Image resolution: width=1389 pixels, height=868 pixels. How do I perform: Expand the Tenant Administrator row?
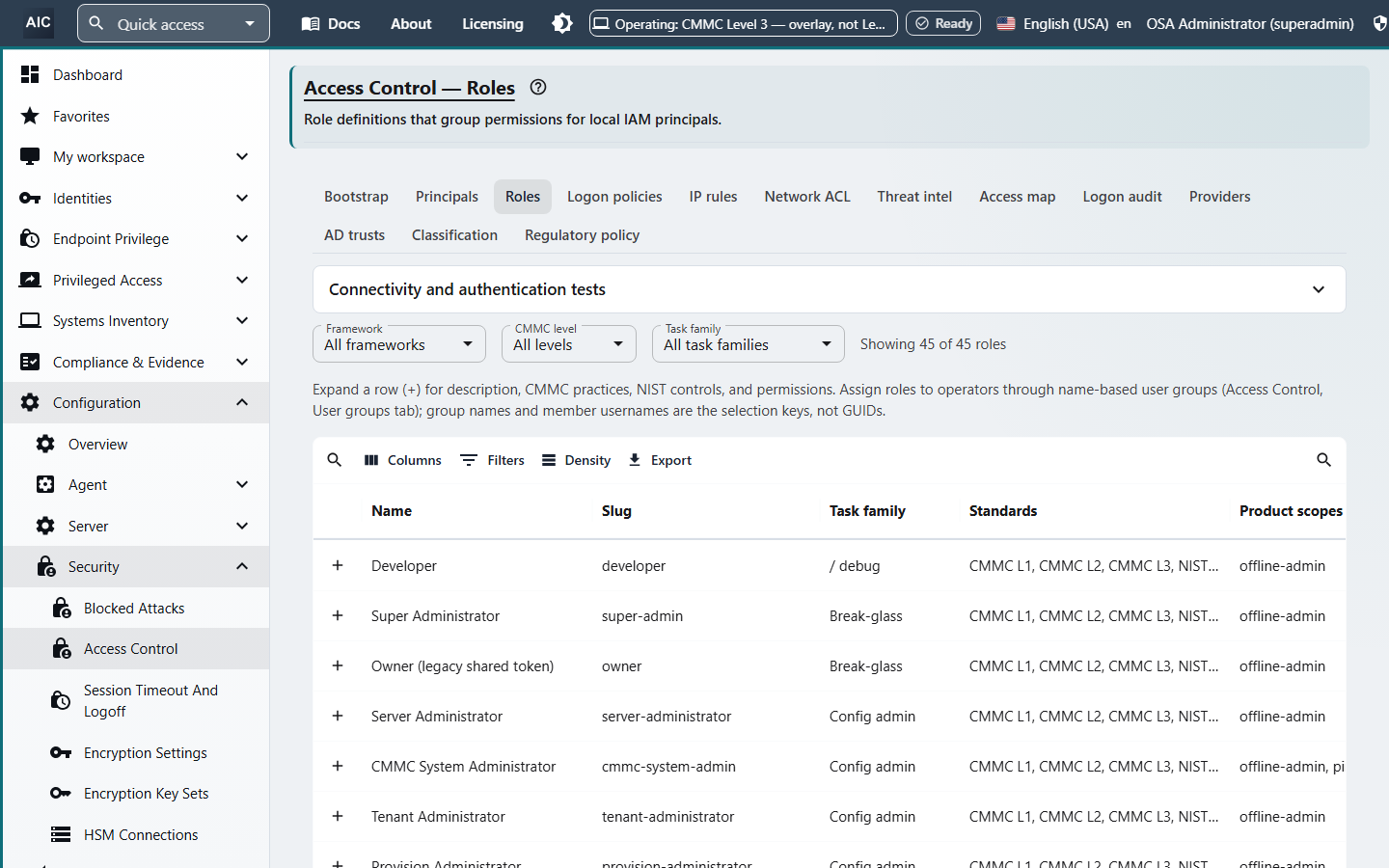[338, 816]
